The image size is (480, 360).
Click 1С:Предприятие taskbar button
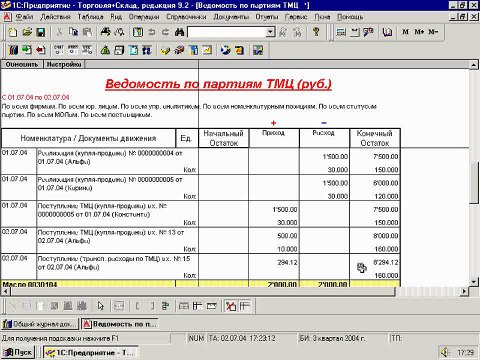pyautogui.click(x=91, y=352)
